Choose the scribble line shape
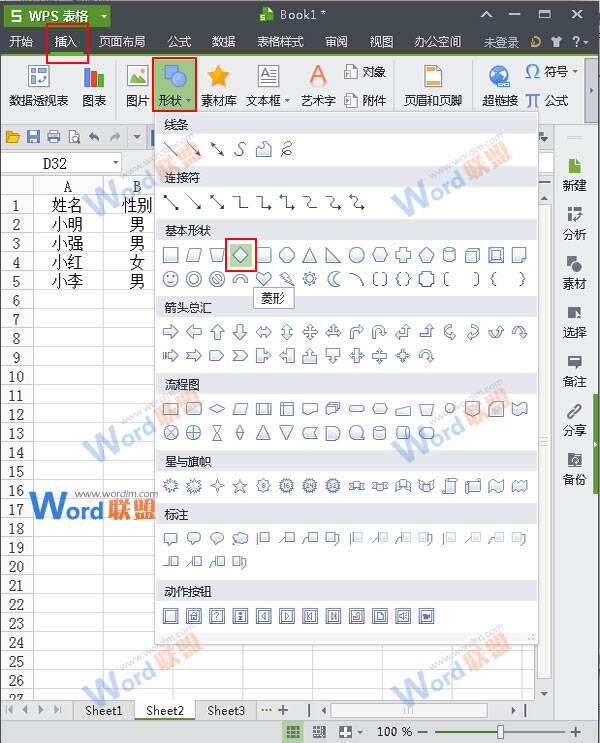The height and width of the screenshot is (743, 600). 287,149
